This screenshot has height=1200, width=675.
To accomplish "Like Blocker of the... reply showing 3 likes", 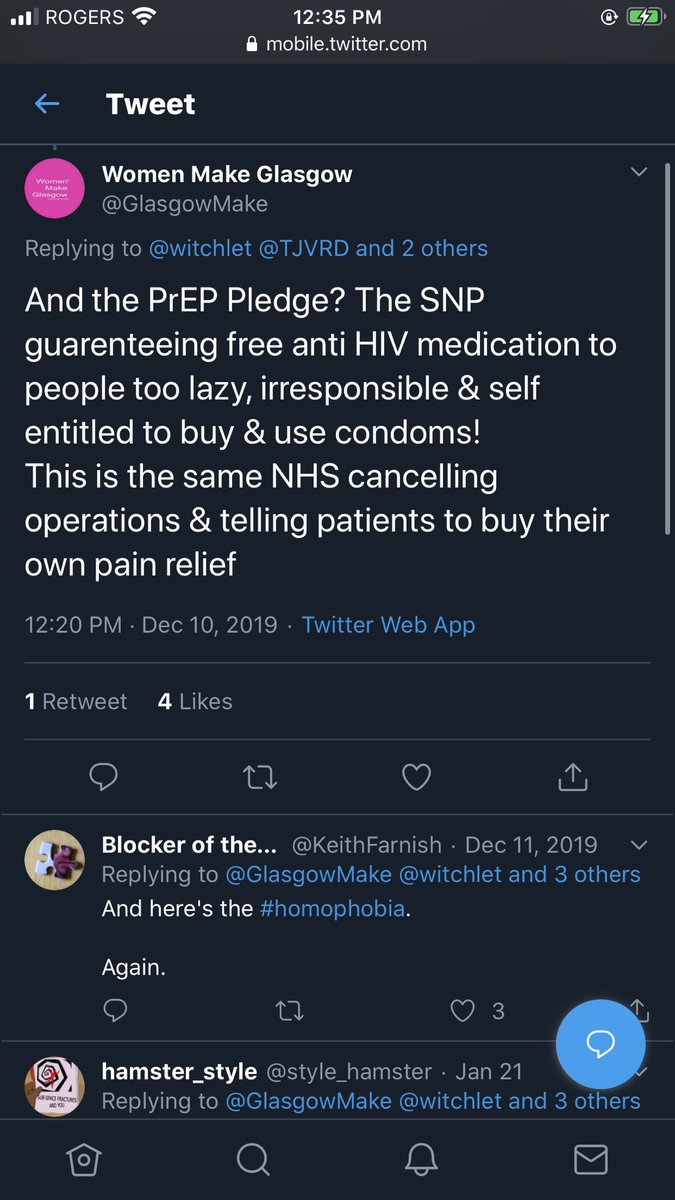I will pos(461,1011).
